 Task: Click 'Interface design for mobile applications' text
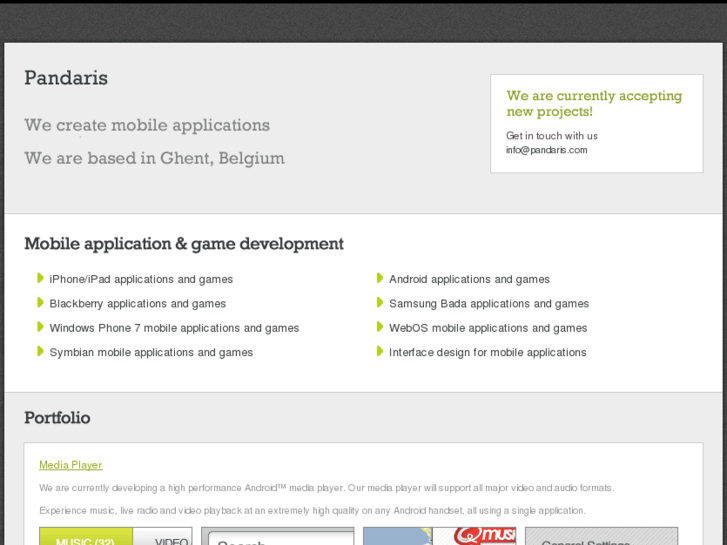point(488,353)
